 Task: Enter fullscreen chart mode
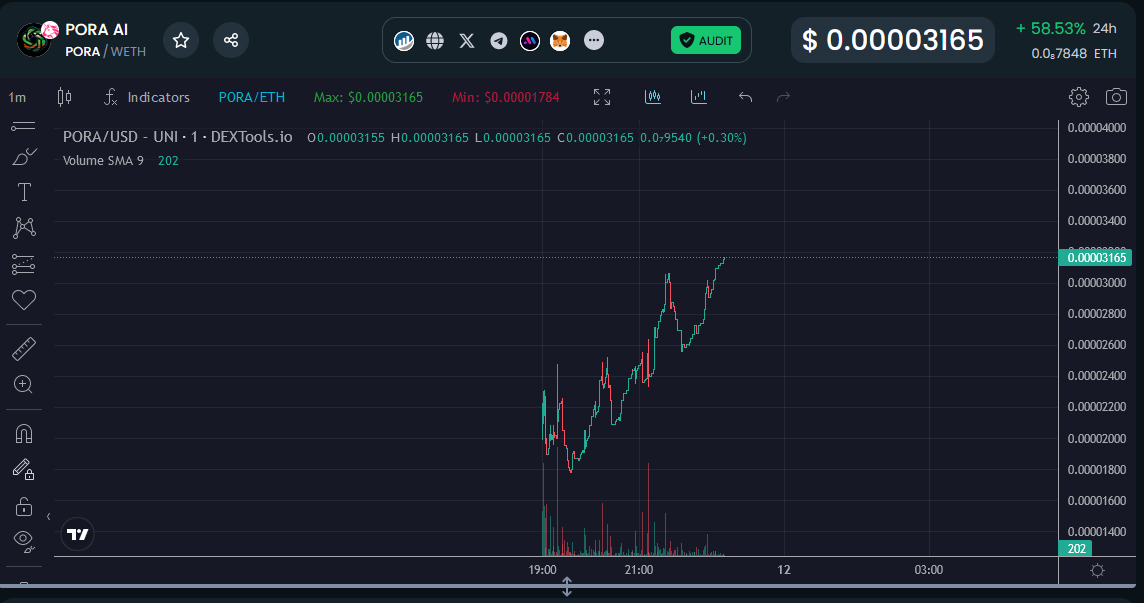point(602,97)
